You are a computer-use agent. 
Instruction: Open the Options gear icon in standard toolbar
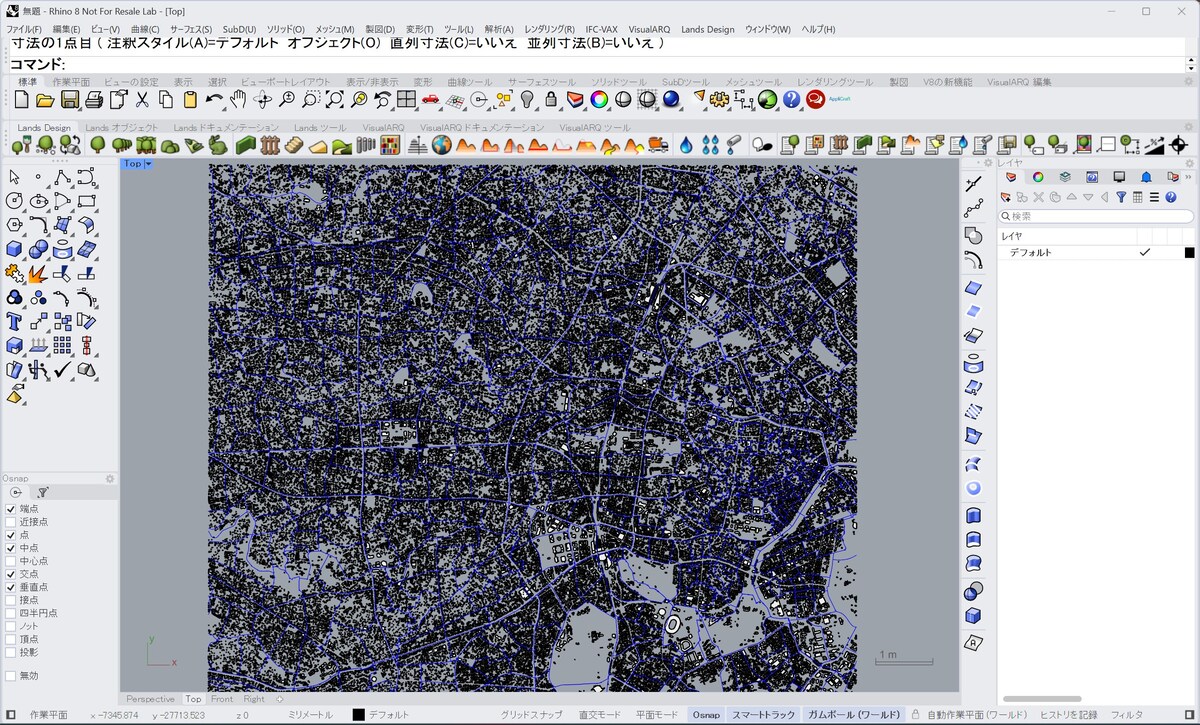pyautogui.click(x=720, y=99)
